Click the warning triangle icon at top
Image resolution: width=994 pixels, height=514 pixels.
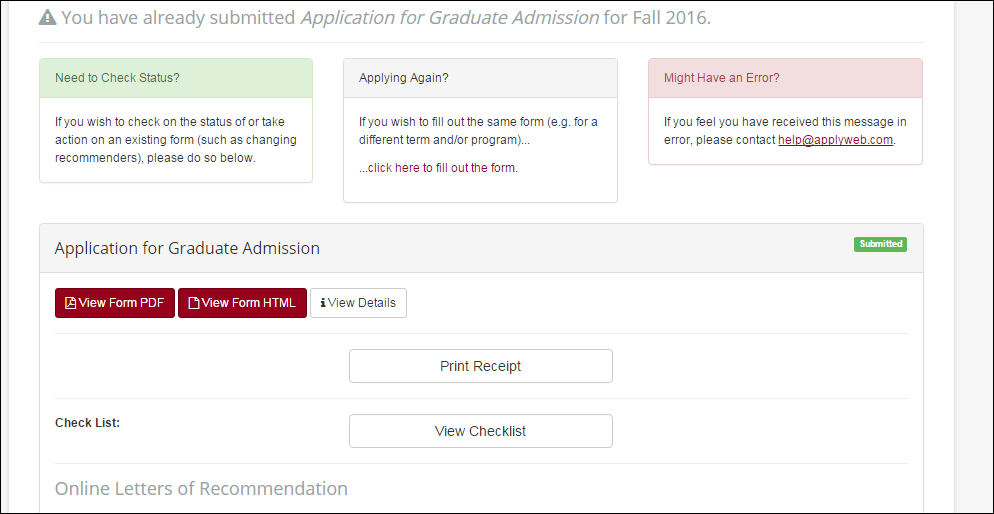[x=47, y=18]
